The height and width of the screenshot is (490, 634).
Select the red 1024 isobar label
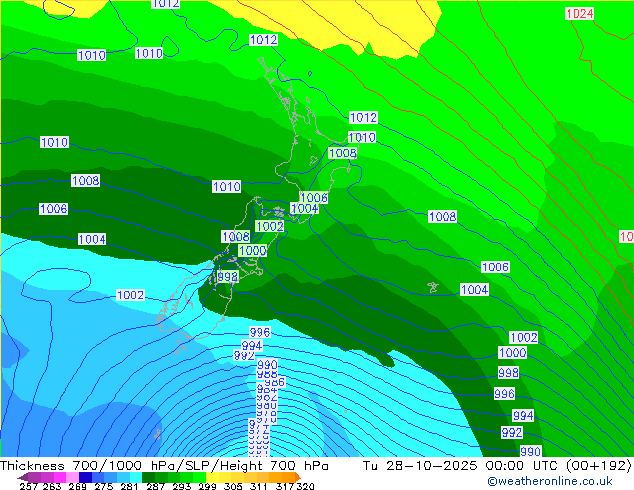coord(579,14)
